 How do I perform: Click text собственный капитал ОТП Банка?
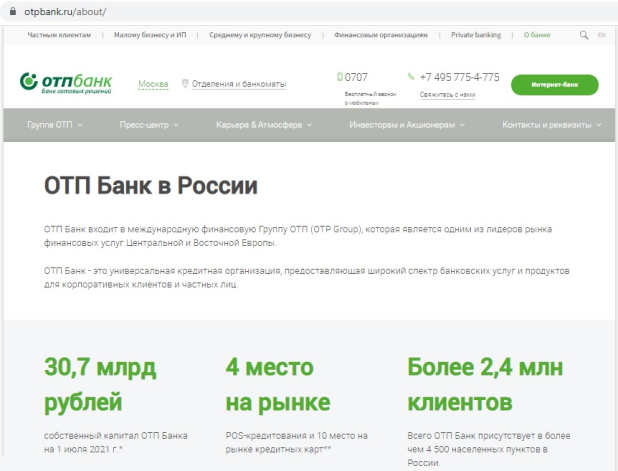click(x=115, y=436)
